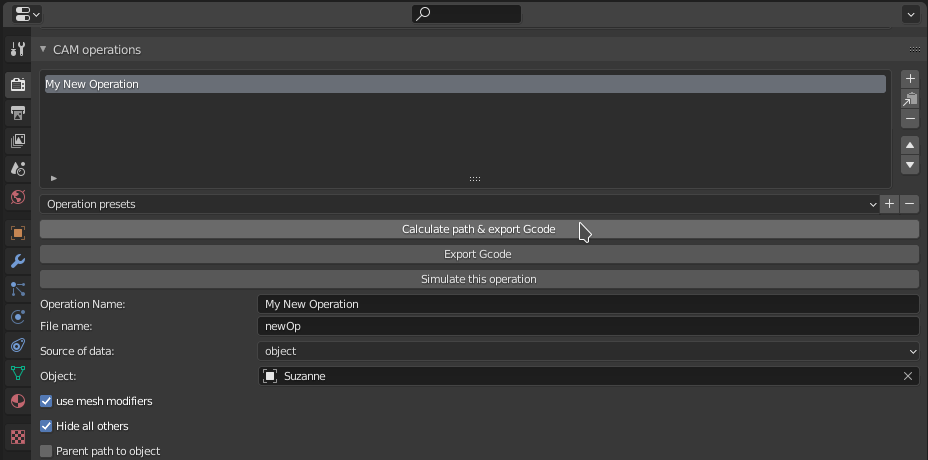Screen dimensions: 928x460
Task: Copy the selected CAM operation
Action: (910, 99)
